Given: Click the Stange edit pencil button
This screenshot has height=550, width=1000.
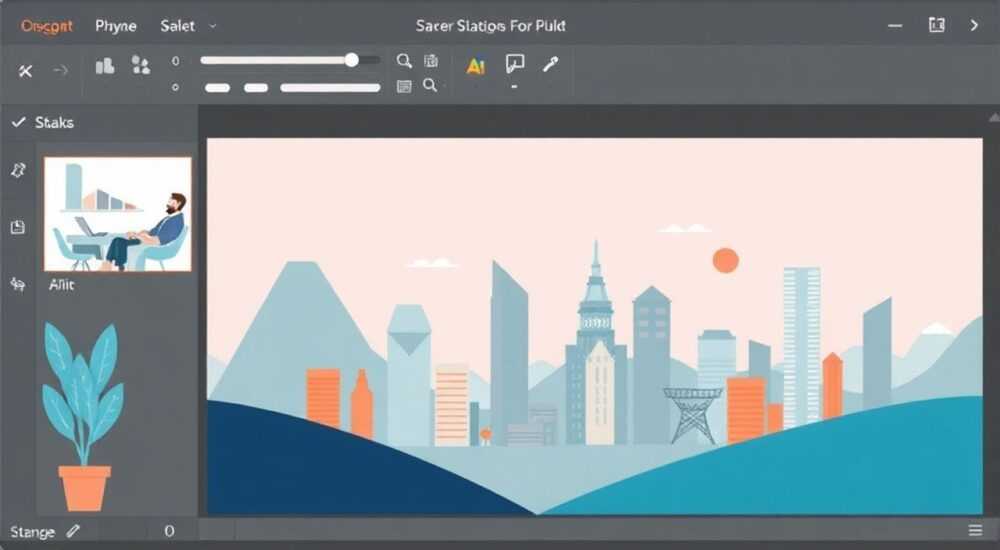Looking at the screenshot, I should click(x=73, y=530).
